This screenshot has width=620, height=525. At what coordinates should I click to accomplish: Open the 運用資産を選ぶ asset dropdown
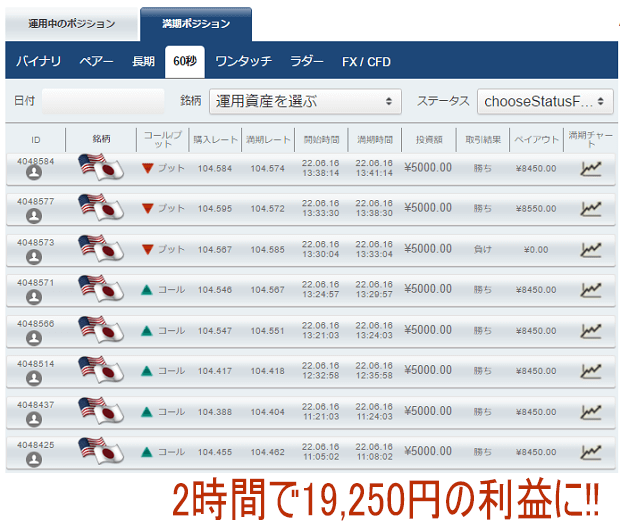305,102
